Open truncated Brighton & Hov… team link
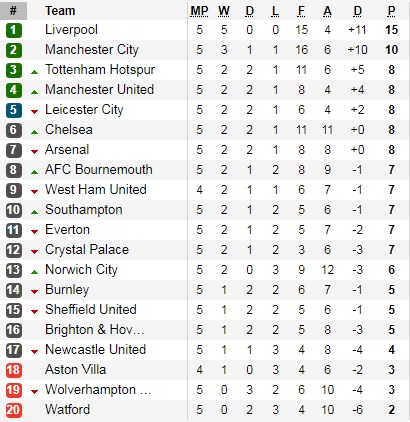The height and width of the screenshot is (422, 410). (x=95, y=329)
